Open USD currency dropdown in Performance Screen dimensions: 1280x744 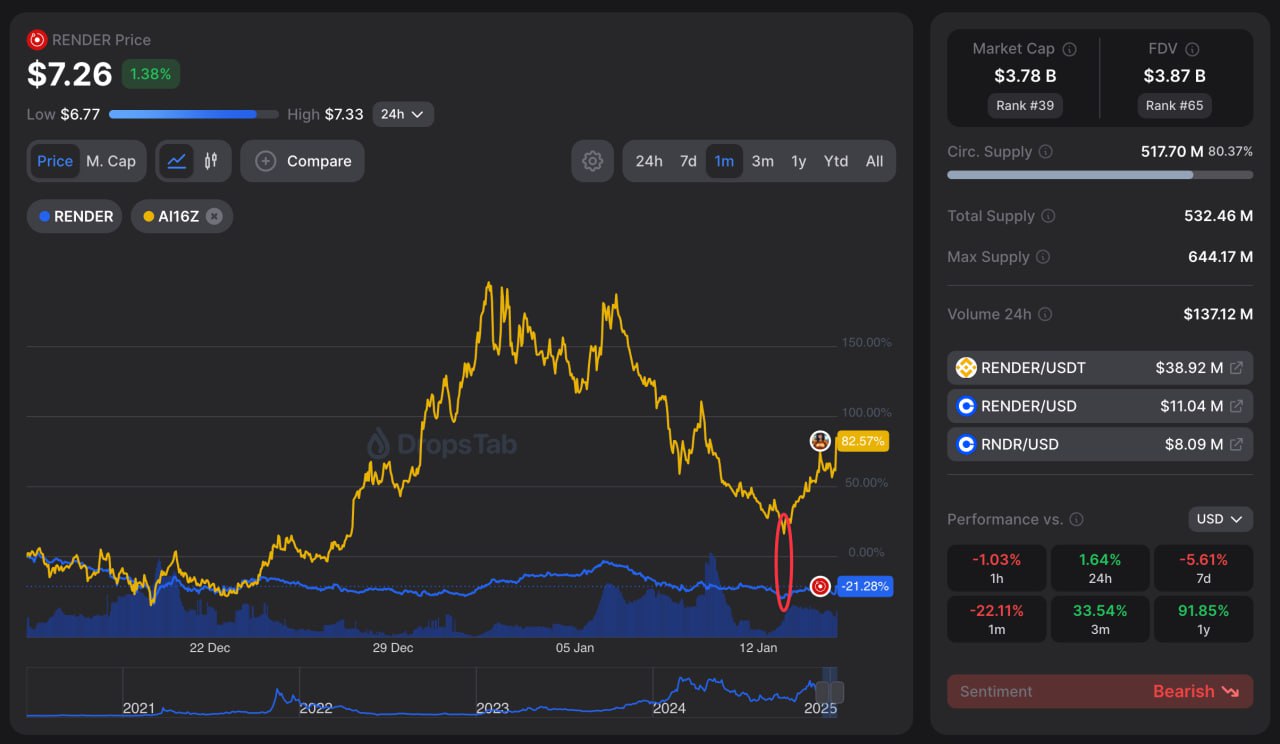click(x=1221, y=519)
